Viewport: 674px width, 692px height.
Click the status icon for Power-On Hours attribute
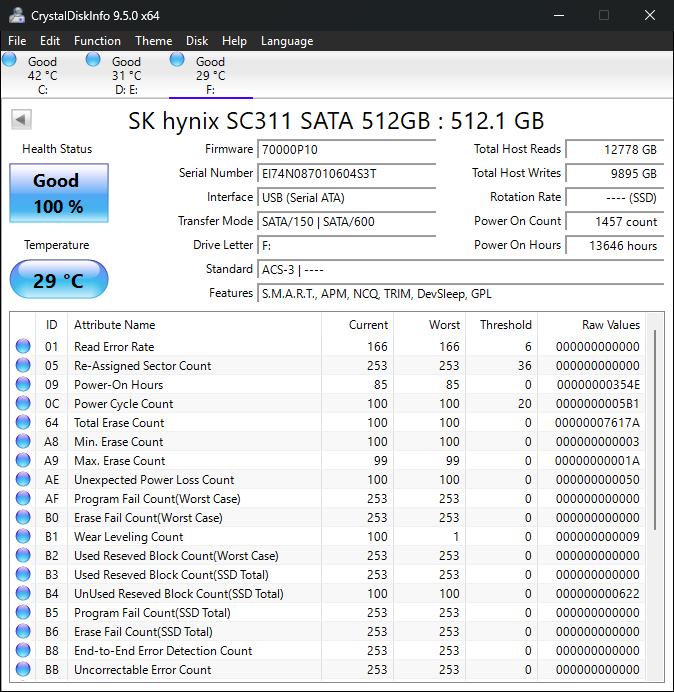(x=23, y=384)
